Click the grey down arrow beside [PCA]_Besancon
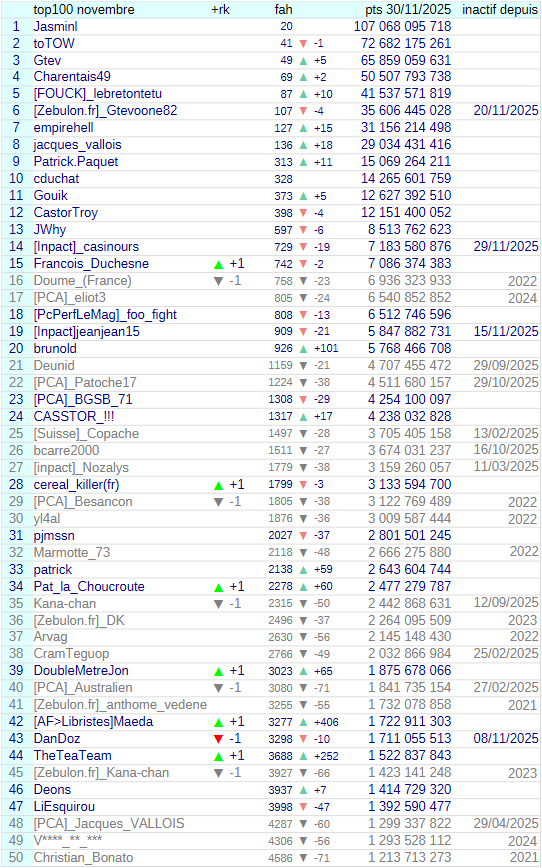542x868 pixels. tap(219, 503)
